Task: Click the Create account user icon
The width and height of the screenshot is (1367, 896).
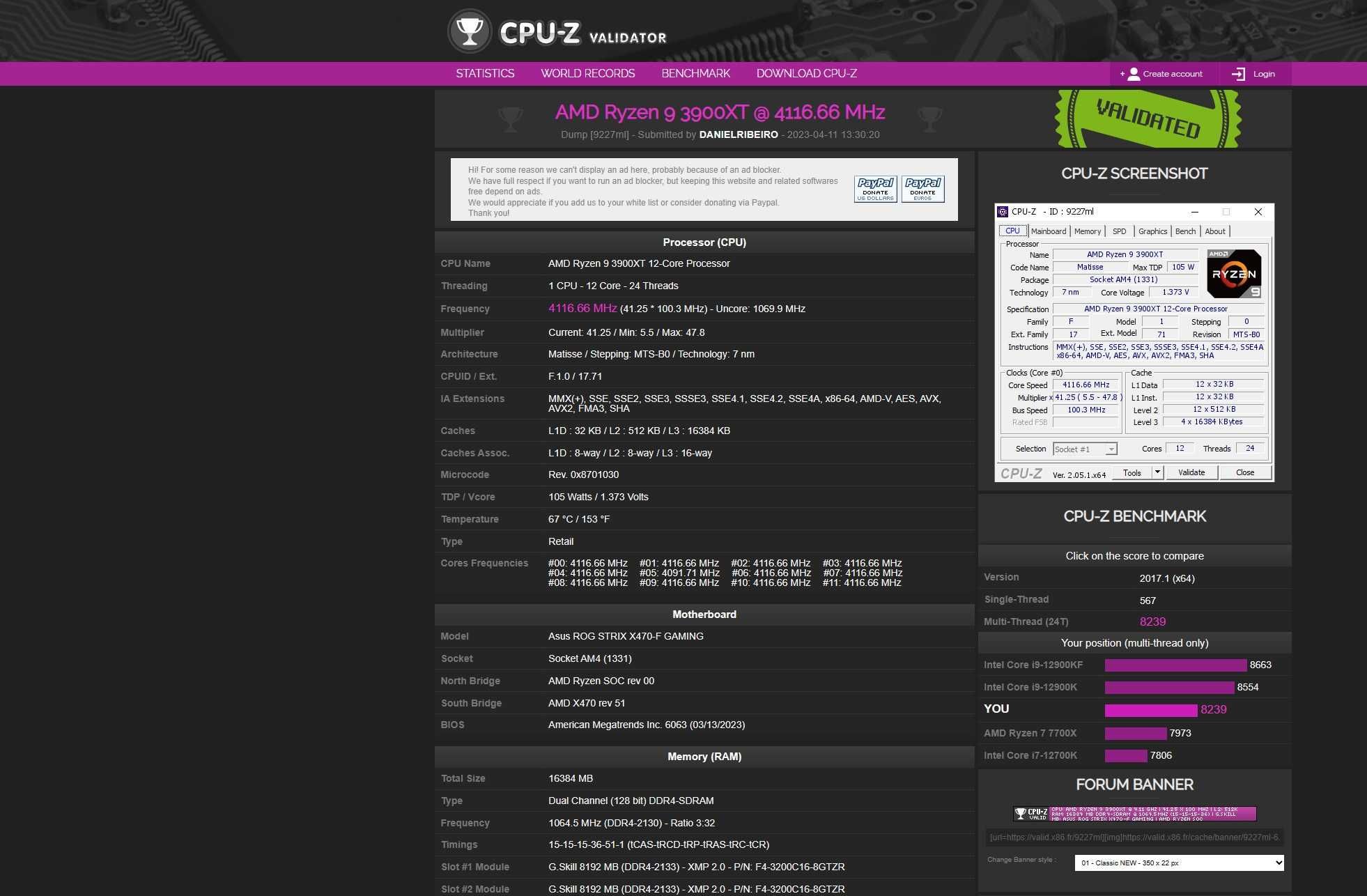Action: 1134,74
